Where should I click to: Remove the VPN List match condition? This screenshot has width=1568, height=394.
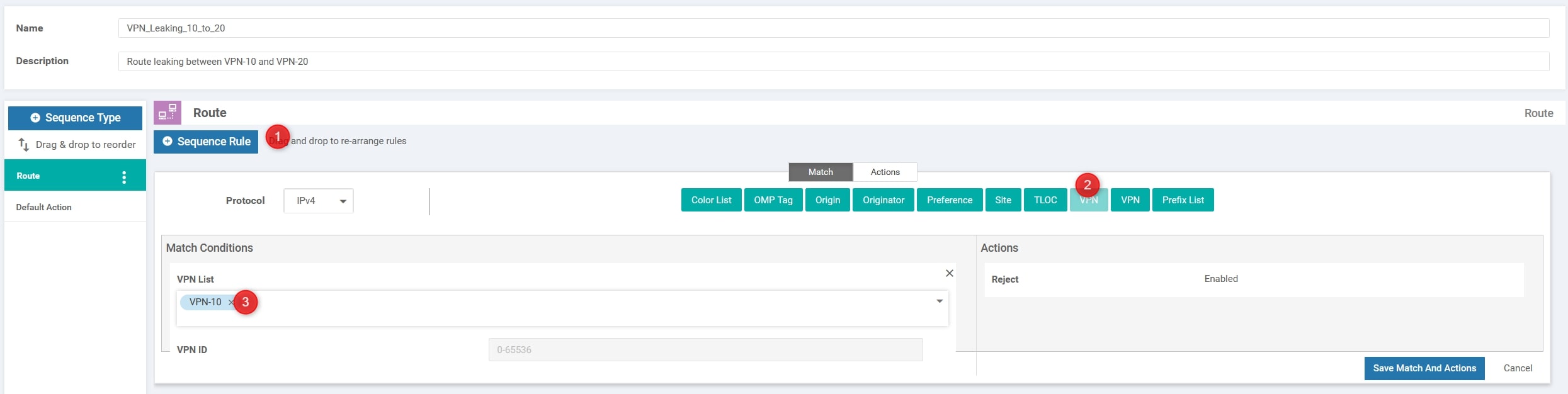coord(949,273)
